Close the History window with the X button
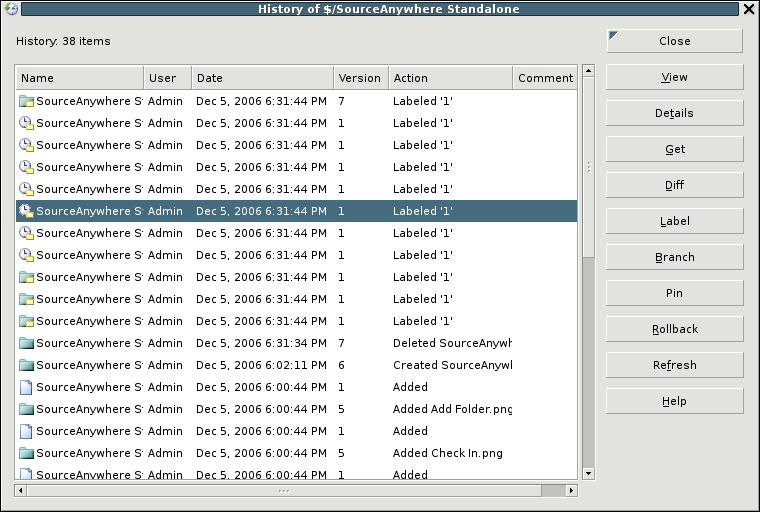The image size is (760, 512). click(749, 9)
